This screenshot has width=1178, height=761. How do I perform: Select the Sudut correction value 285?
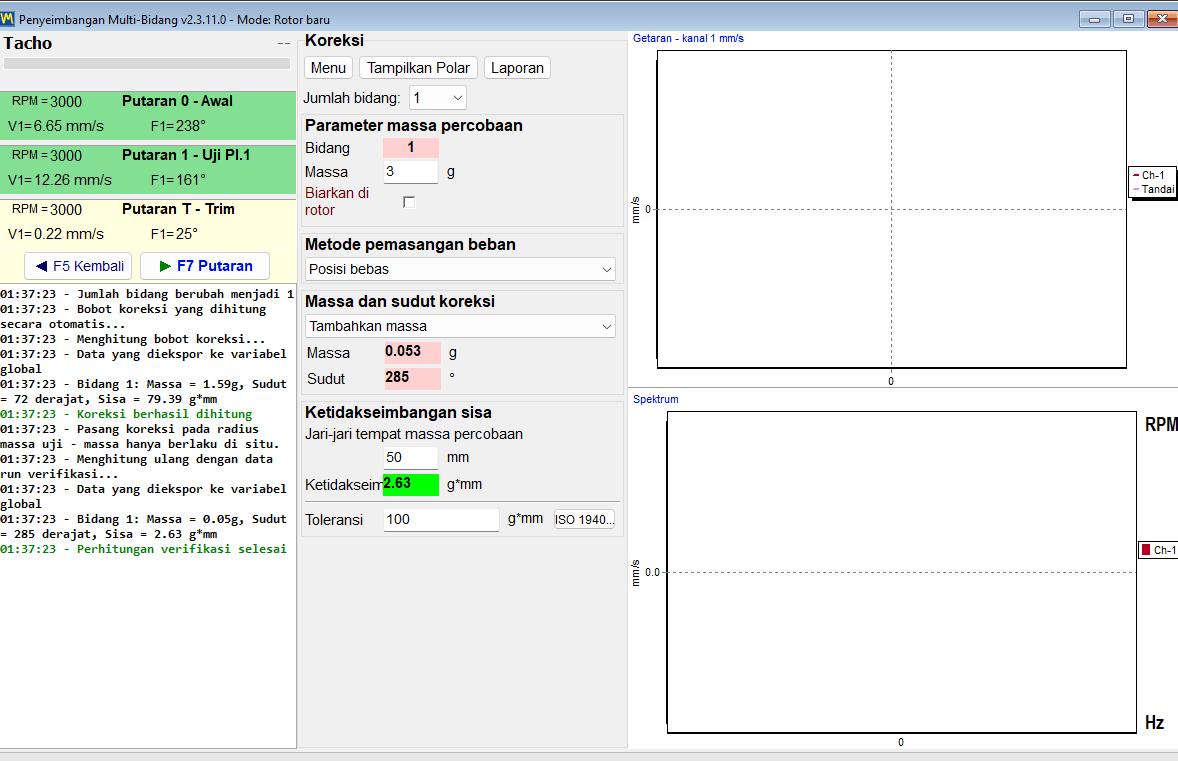click(412, 378)
